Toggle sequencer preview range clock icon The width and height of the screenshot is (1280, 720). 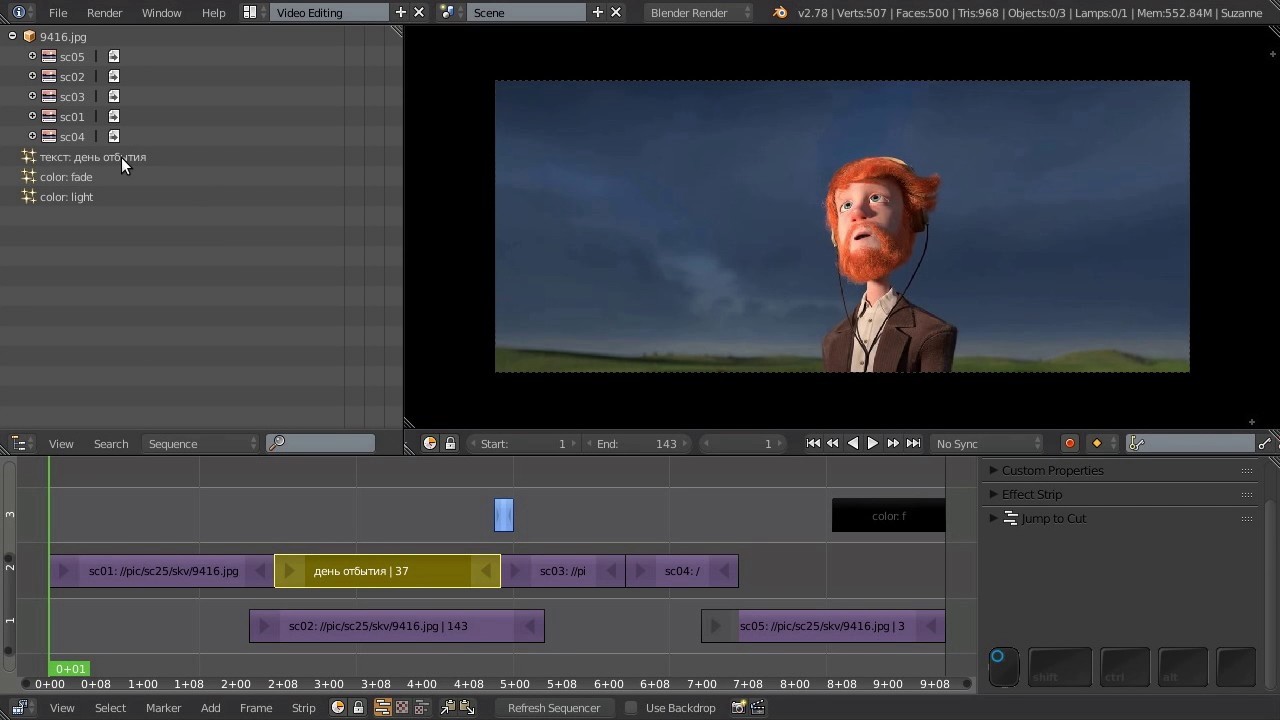pyautogui.click(x=338, y=708)
